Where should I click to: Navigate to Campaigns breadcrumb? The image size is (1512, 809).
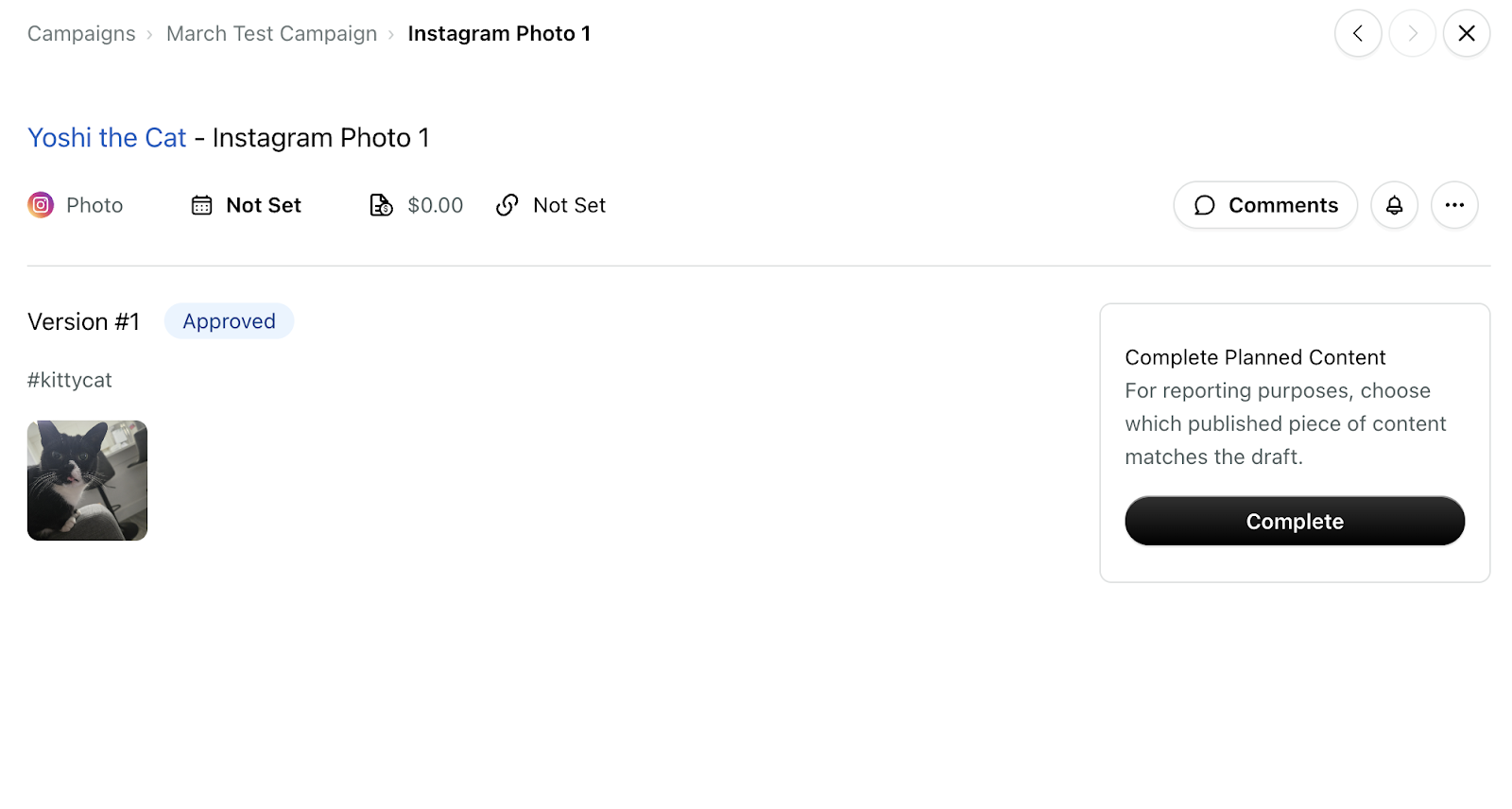(81, 34)
